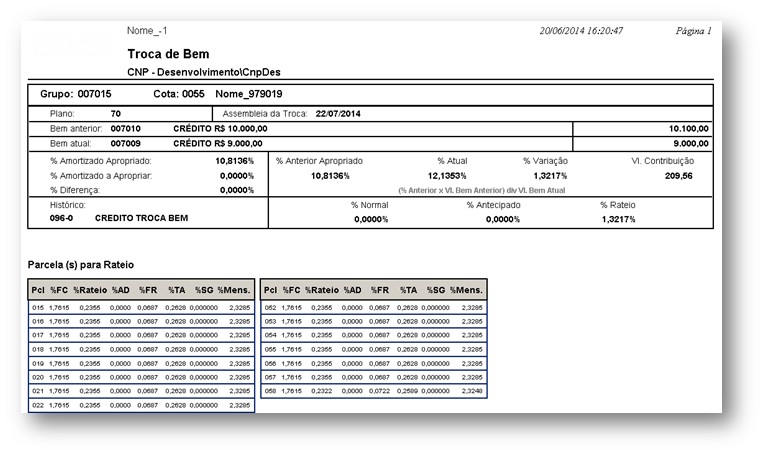Select the assembly date '22/07/2014'
This screenshot has height=455, width=764.
(338, 114)
